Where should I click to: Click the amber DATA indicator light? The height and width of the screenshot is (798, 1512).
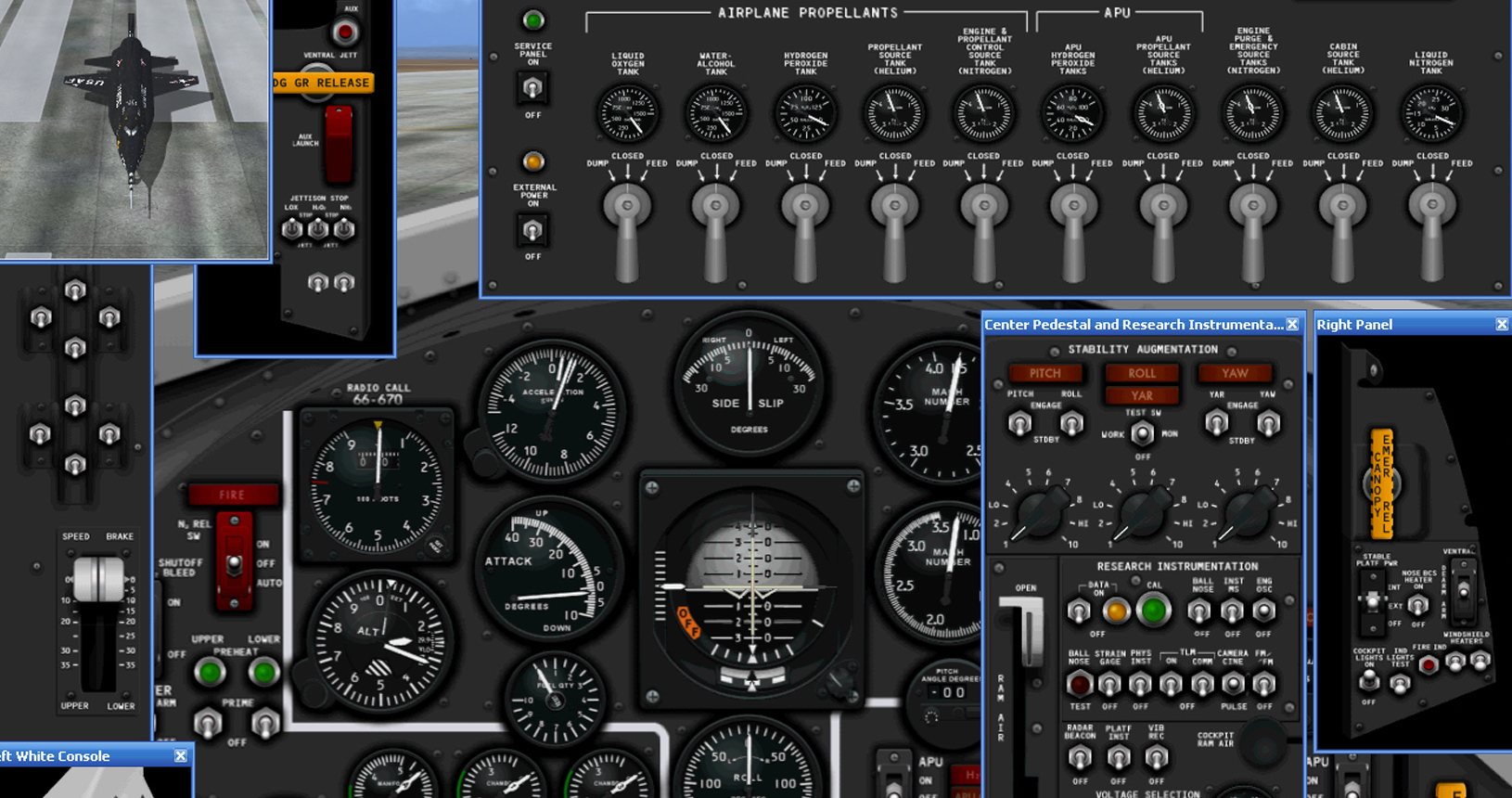1116,611
